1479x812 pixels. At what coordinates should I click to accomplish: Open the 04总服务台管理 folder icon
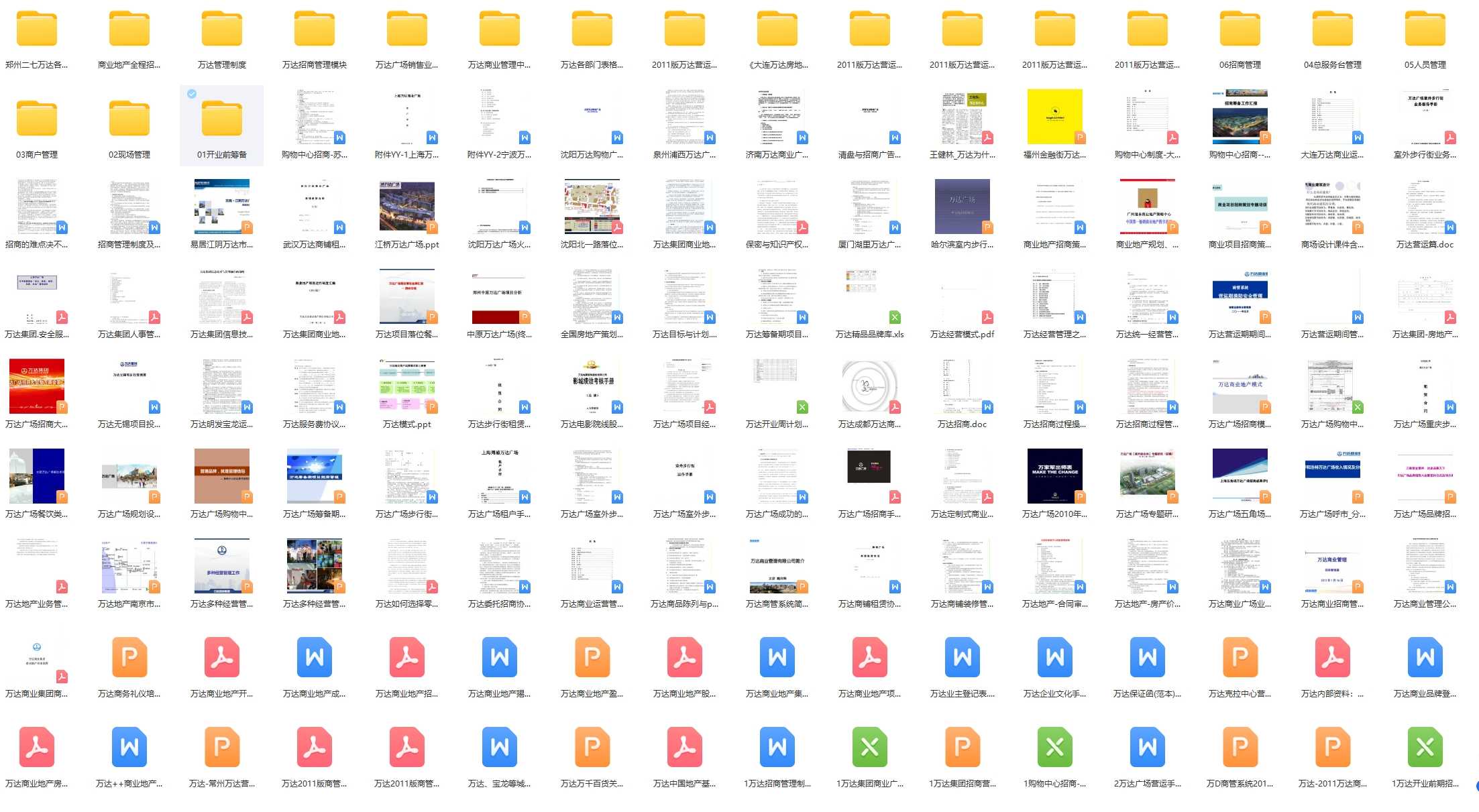(x=1333, y=30)
